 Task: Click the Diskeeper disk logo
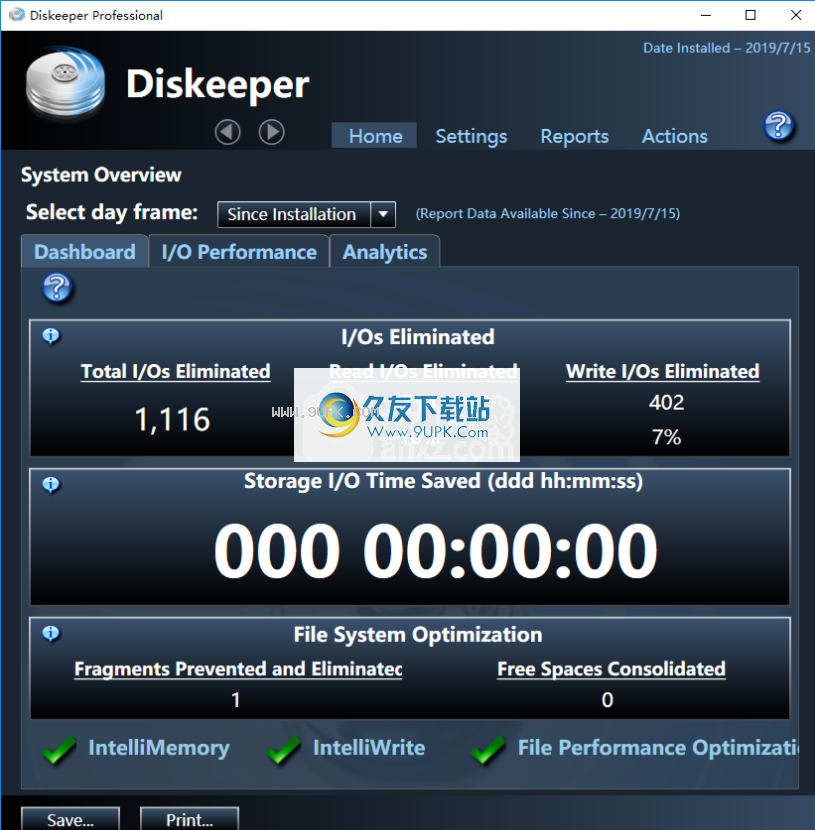tap(65, 82)
